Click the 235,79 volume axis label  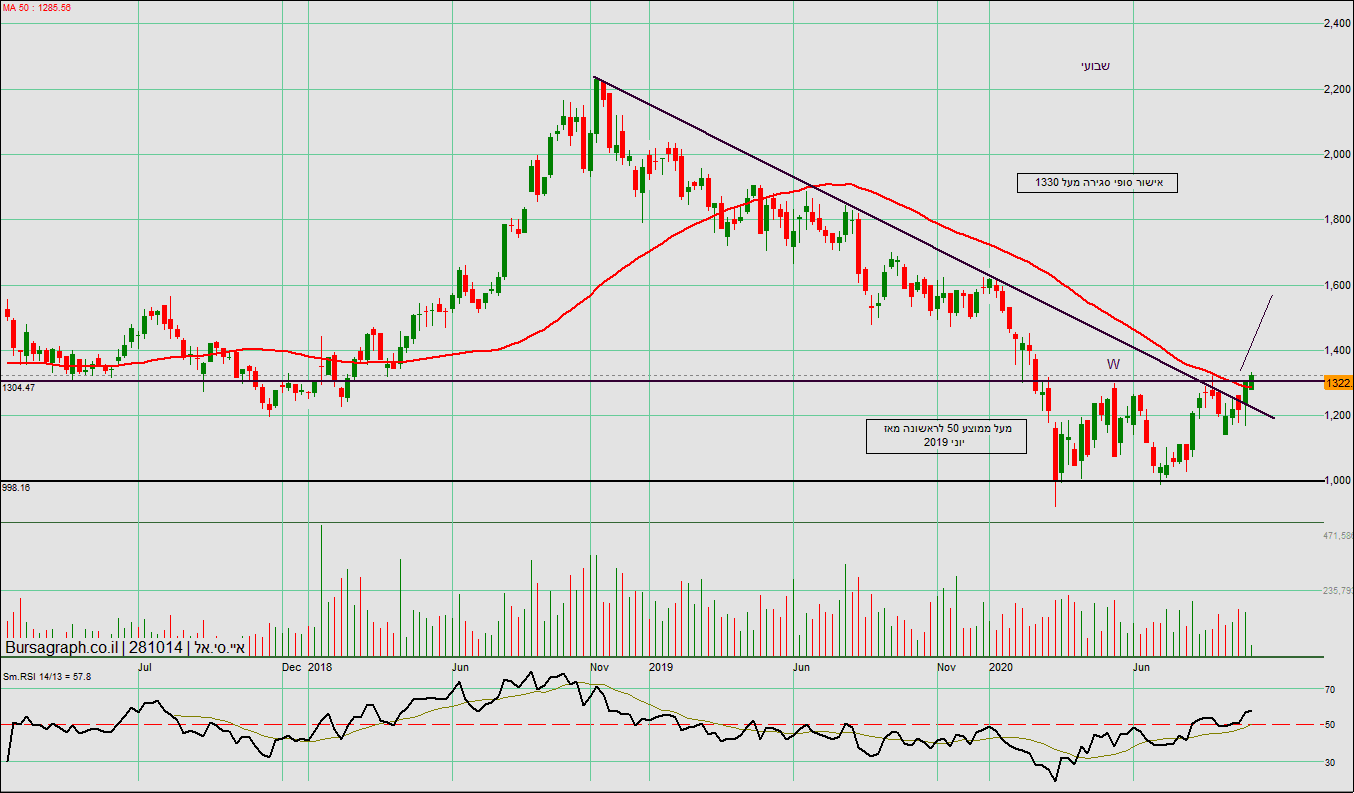(x=1338, y=591)
